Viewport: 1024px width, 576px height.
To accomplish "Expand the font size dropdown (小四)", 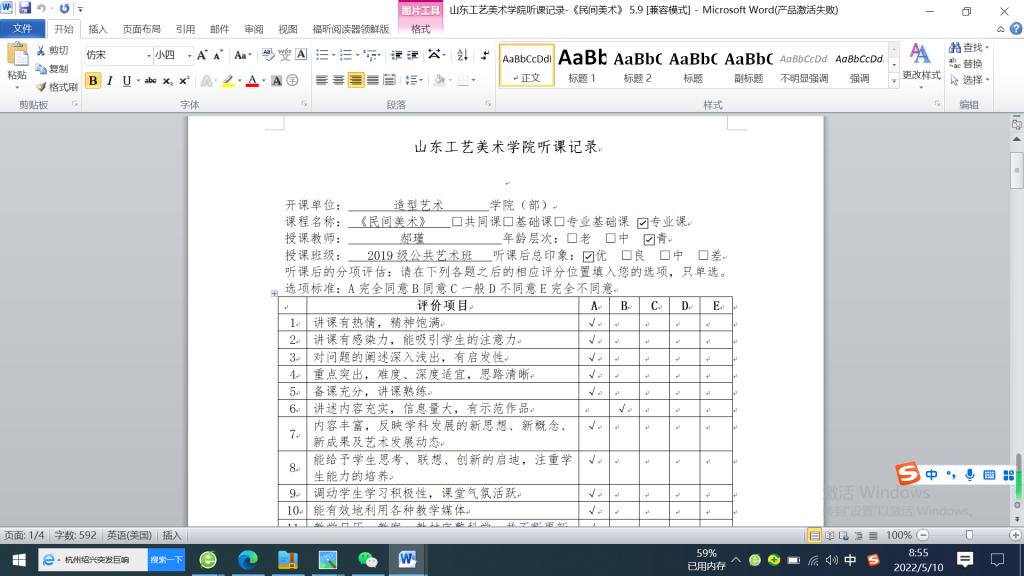I will (x=187, y=55).
